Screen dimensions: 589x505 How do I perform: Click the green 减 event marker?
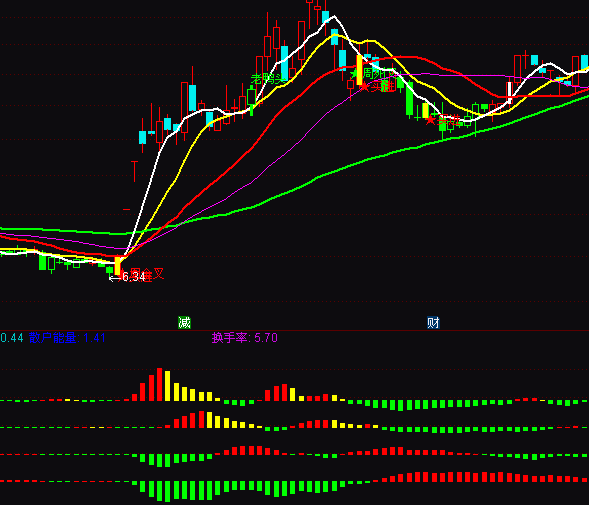[x=184, y=322]
